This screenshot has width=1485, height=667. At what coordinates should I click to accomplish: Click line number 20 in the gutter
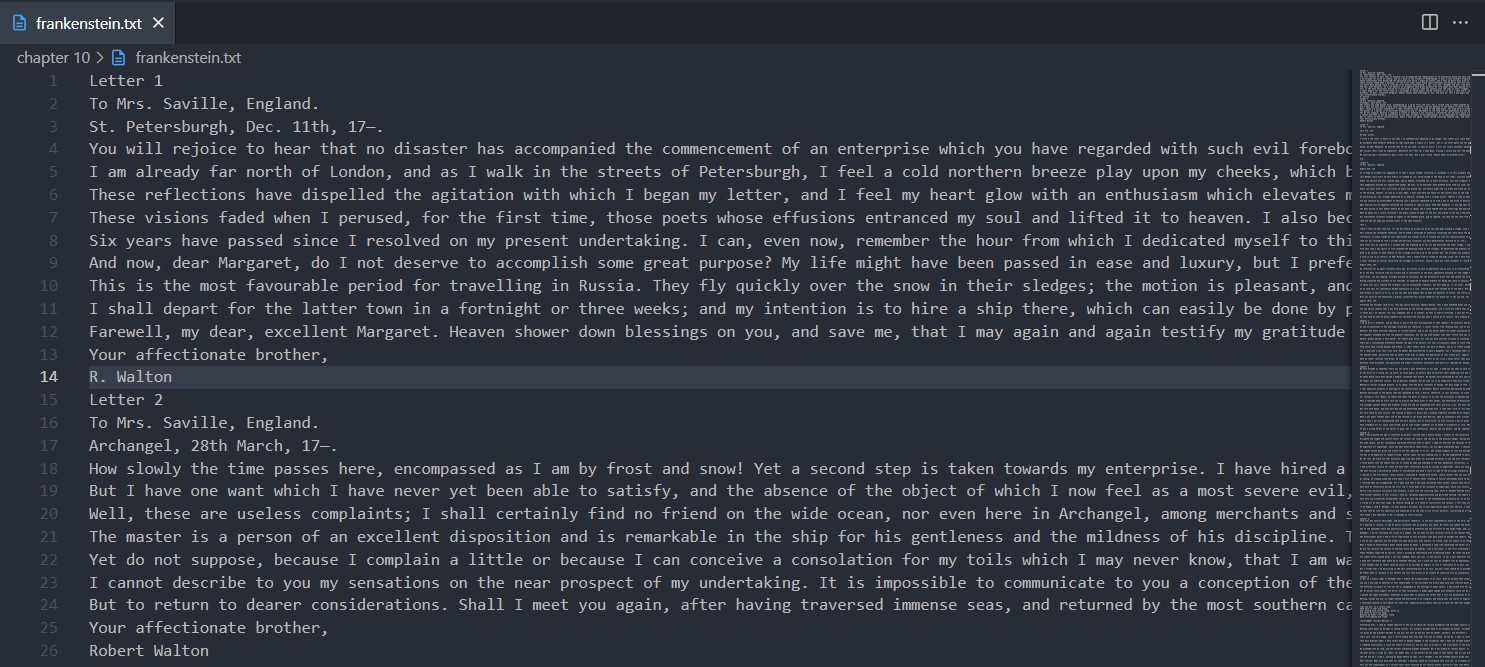(x=48, y=514)
